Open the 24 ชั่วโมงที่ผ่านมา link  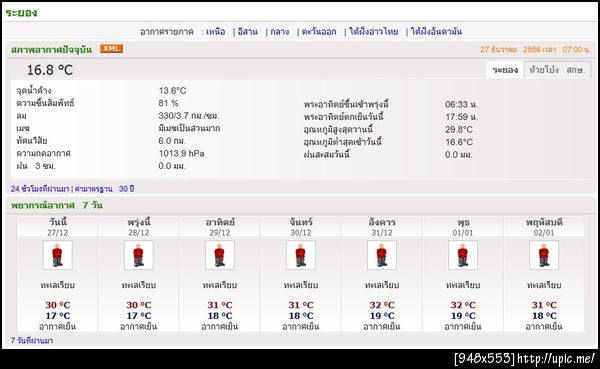40,189
